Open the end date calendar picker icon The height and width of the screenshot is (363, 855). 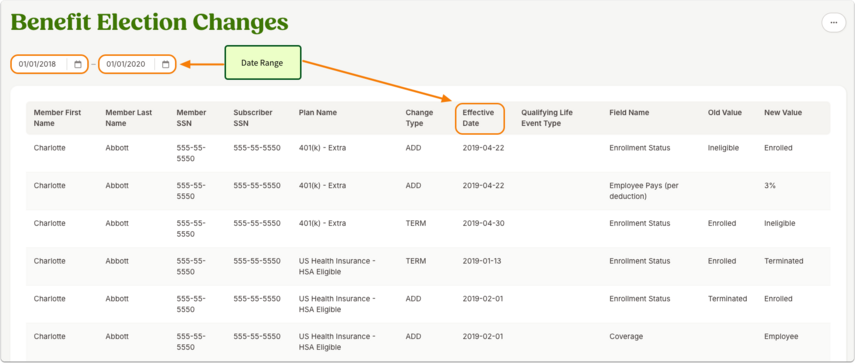click(166, 64)
